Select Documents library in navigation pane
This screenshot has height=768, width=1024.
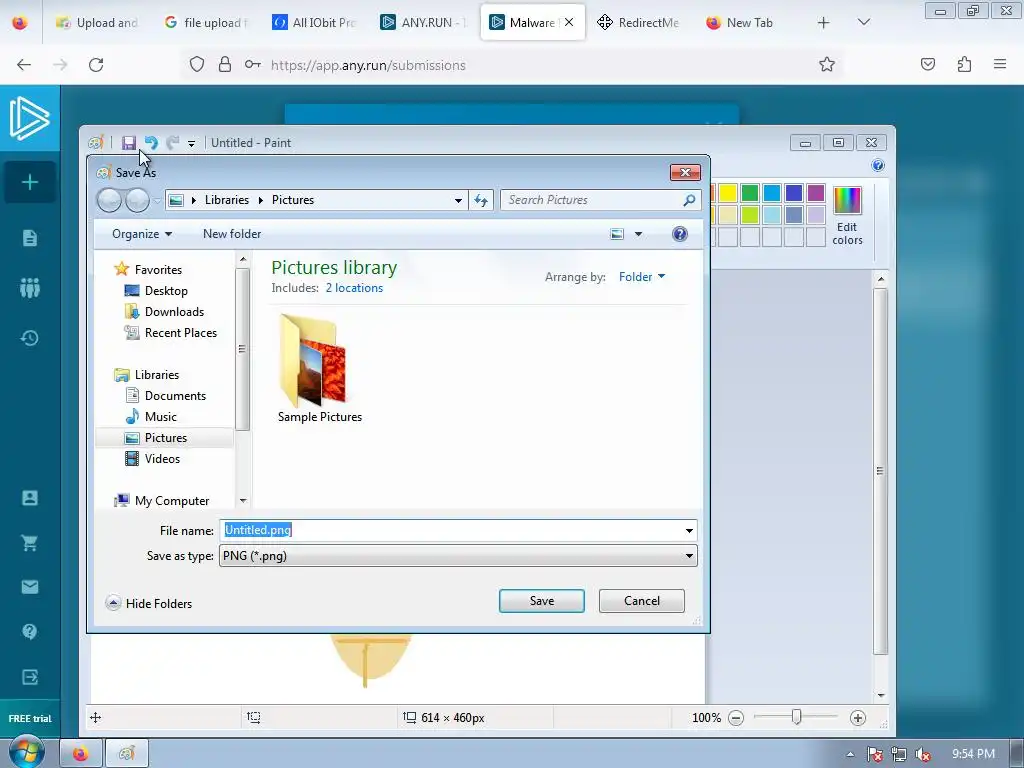(175, 395)
